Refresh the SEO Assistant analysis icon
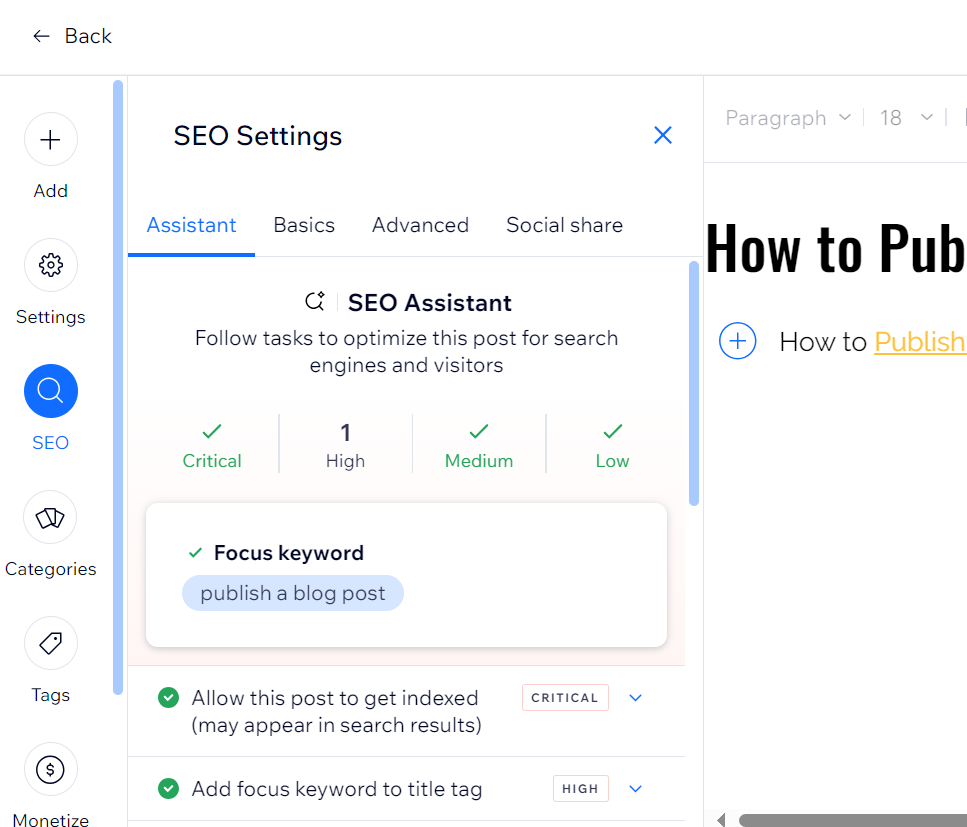967x827 pixels. tap(315, 300)
